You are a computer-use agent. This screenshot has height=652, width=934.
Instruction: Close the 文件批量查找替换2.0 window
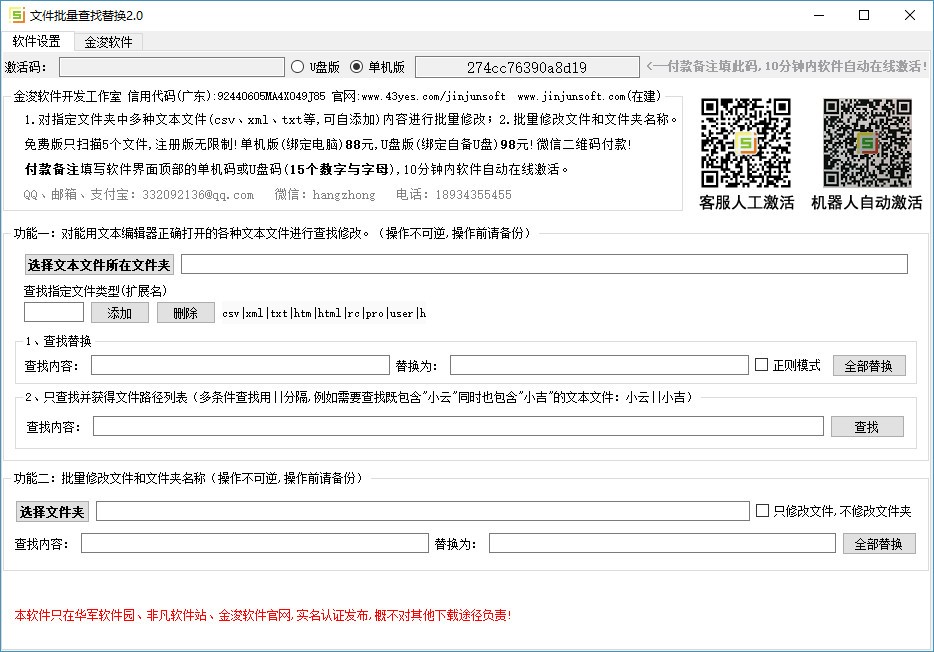pyautogui.click(x=910, y=15)
